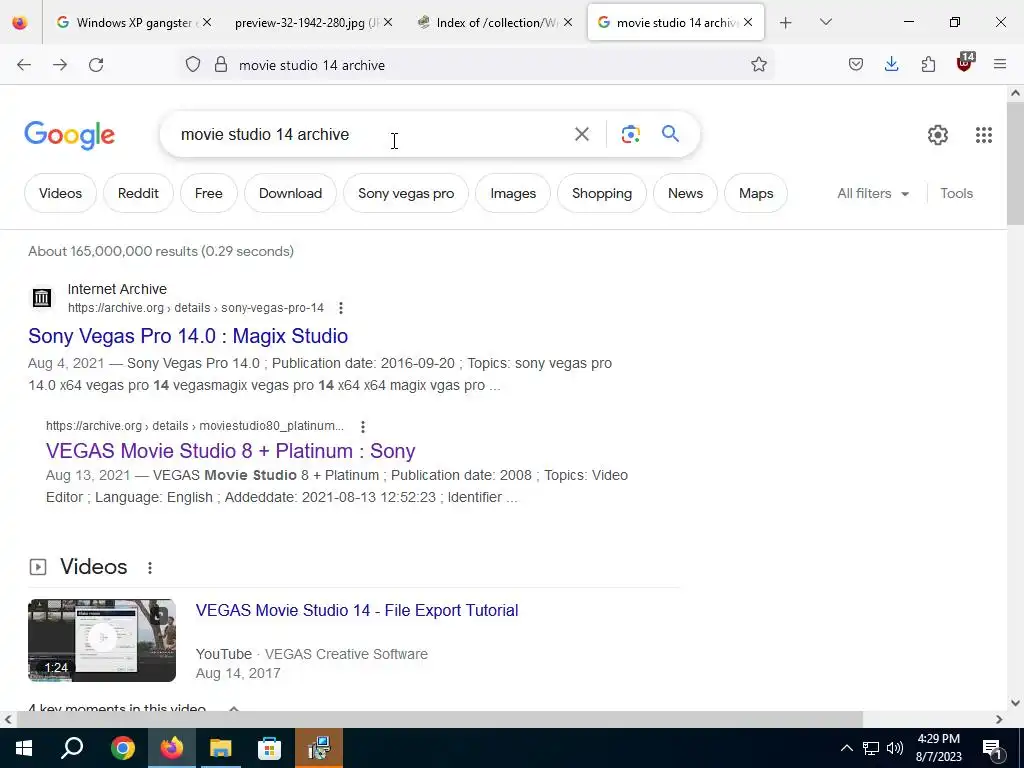This screenshot has width=1024, height=768.
Task: Apply the Free filter chip
Action: click(x=208, y=193)
